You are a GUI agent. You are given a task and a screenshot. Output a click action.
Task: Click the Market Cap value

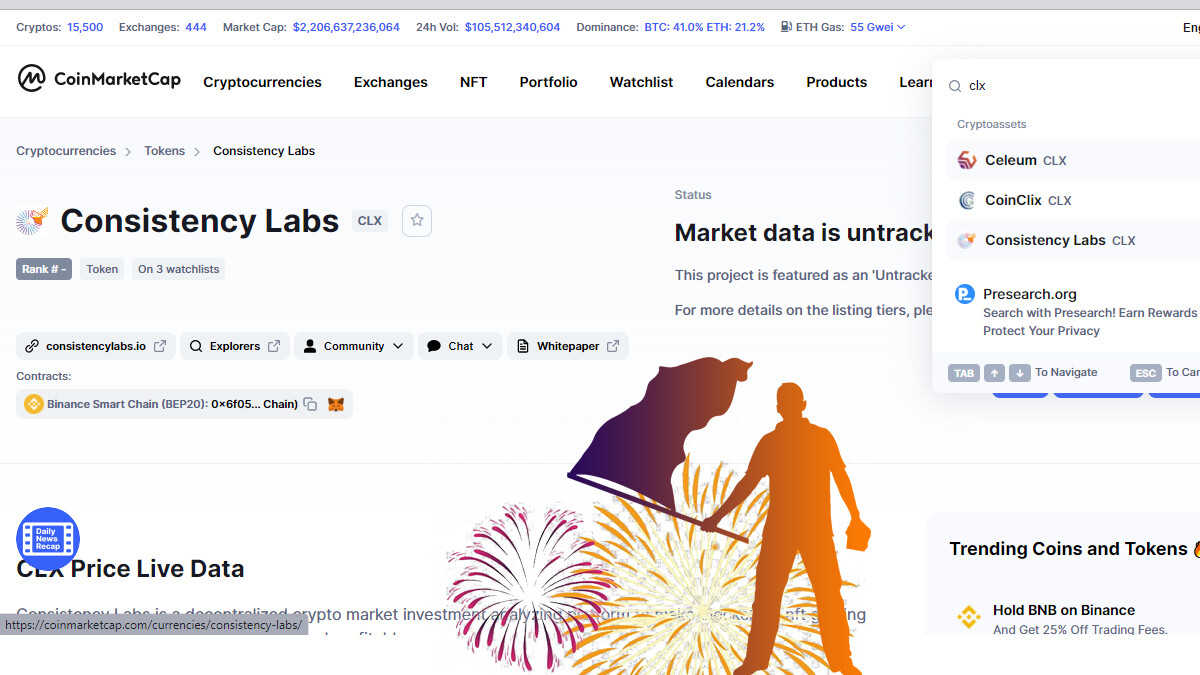coord(346,27)
